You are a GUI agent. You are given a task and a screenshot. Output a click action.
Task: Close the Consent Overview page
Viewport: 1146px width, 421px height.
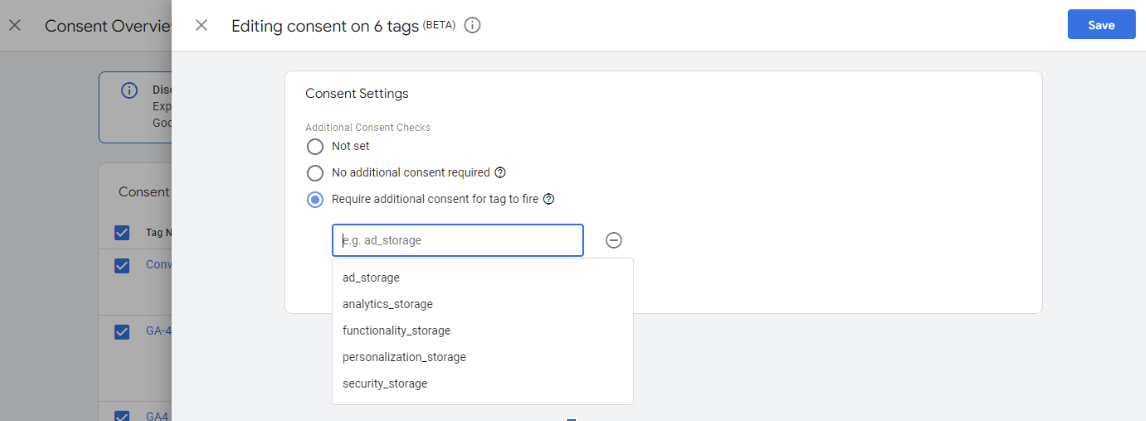pyautogui.click(x=14, y=25)
